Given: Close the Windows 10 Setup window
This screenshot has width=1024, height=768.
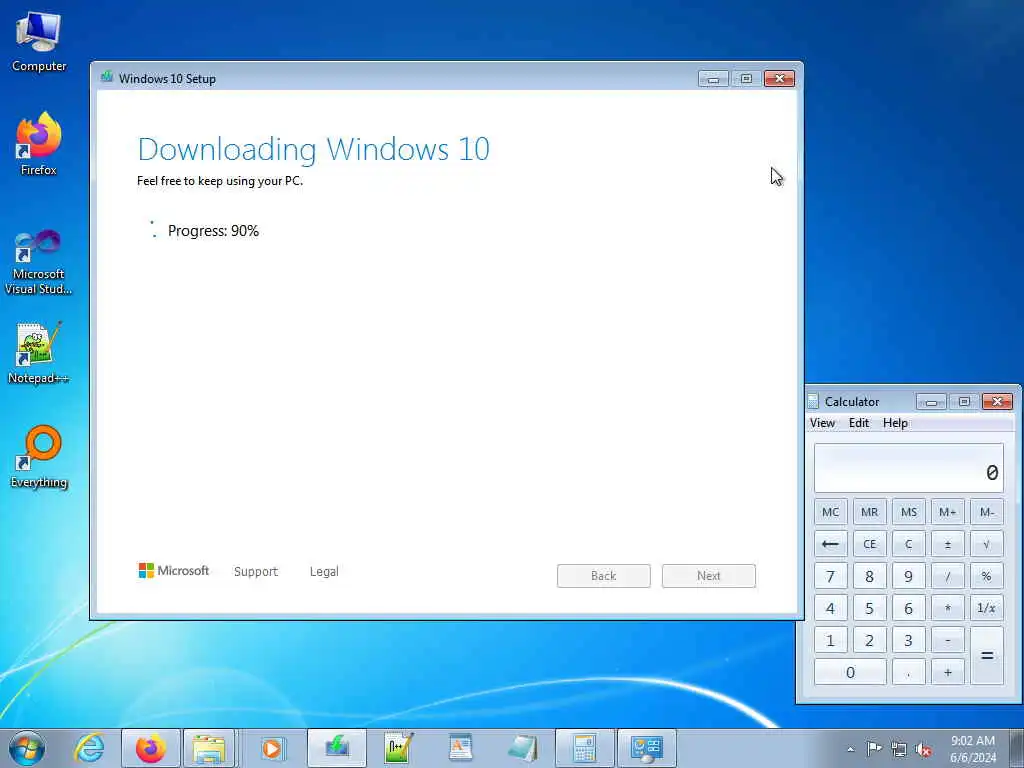Looking at the screenshot, I should (x=779, y=79).
